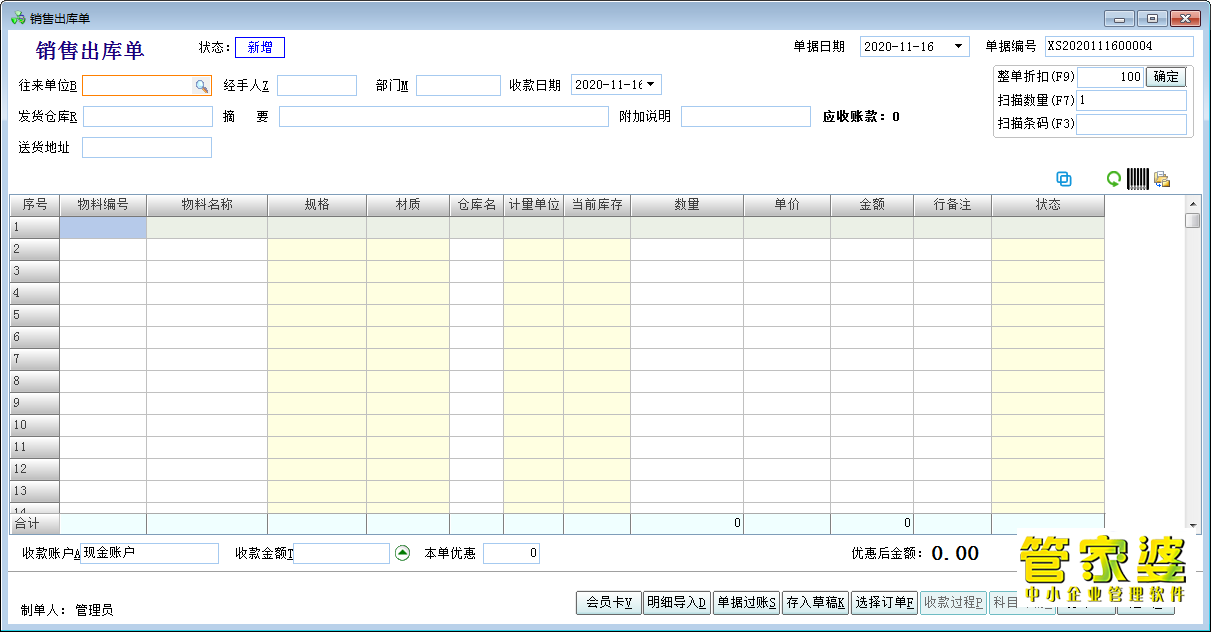Click the paste documents icon beside barcode
Viewport: 1211px width, 632px height.
(1162, 179)
